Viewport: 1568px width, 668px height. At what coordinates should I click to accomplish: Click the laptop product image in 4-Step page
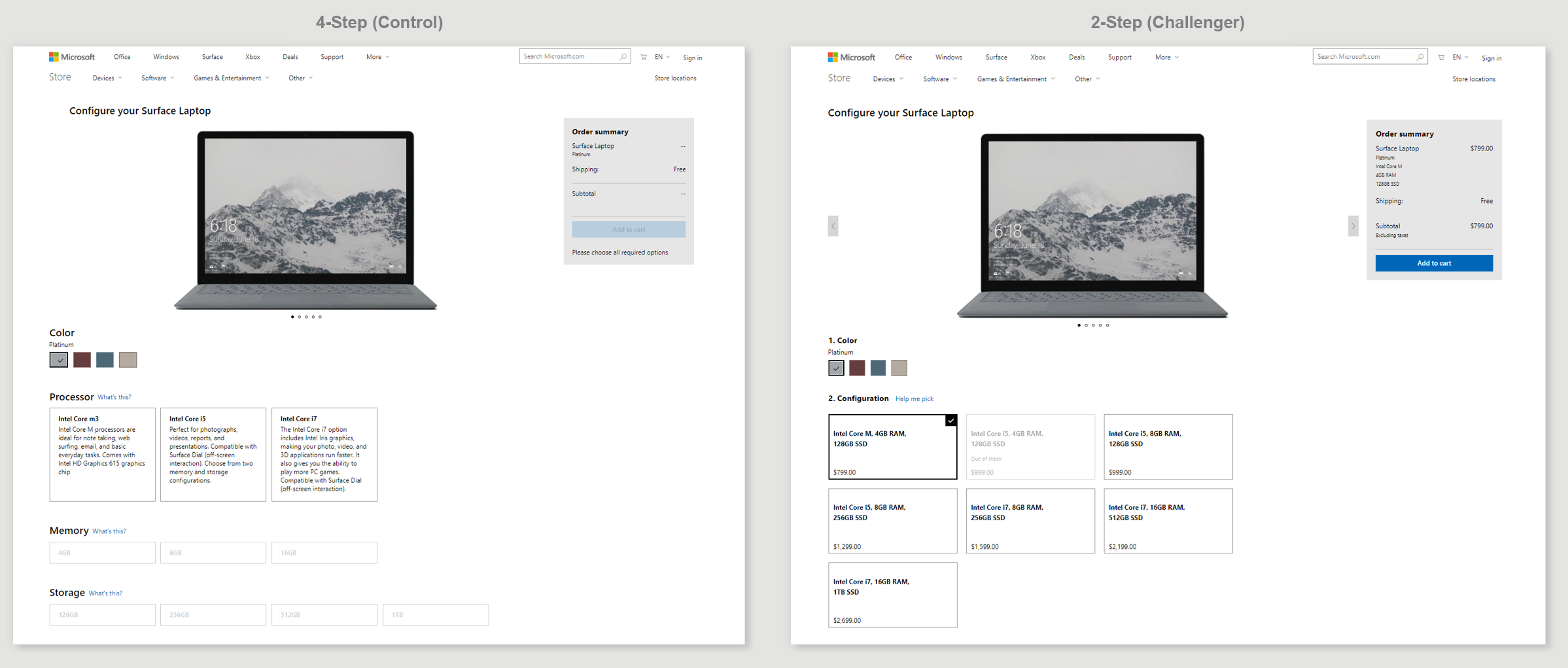coord(305,220)
